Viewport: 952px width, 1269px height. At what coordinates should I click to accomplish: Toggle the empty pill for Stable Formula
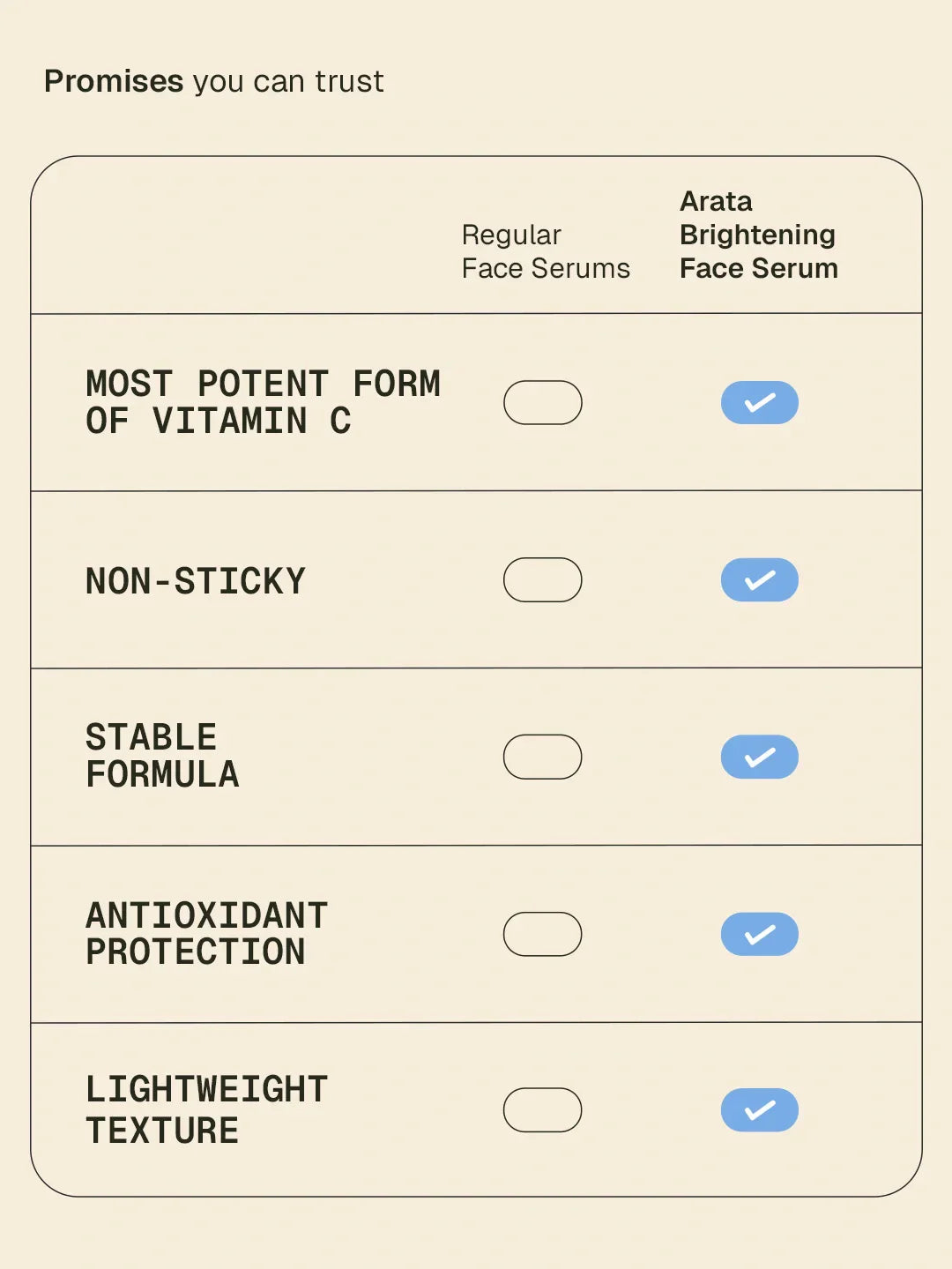coord(543,757)
